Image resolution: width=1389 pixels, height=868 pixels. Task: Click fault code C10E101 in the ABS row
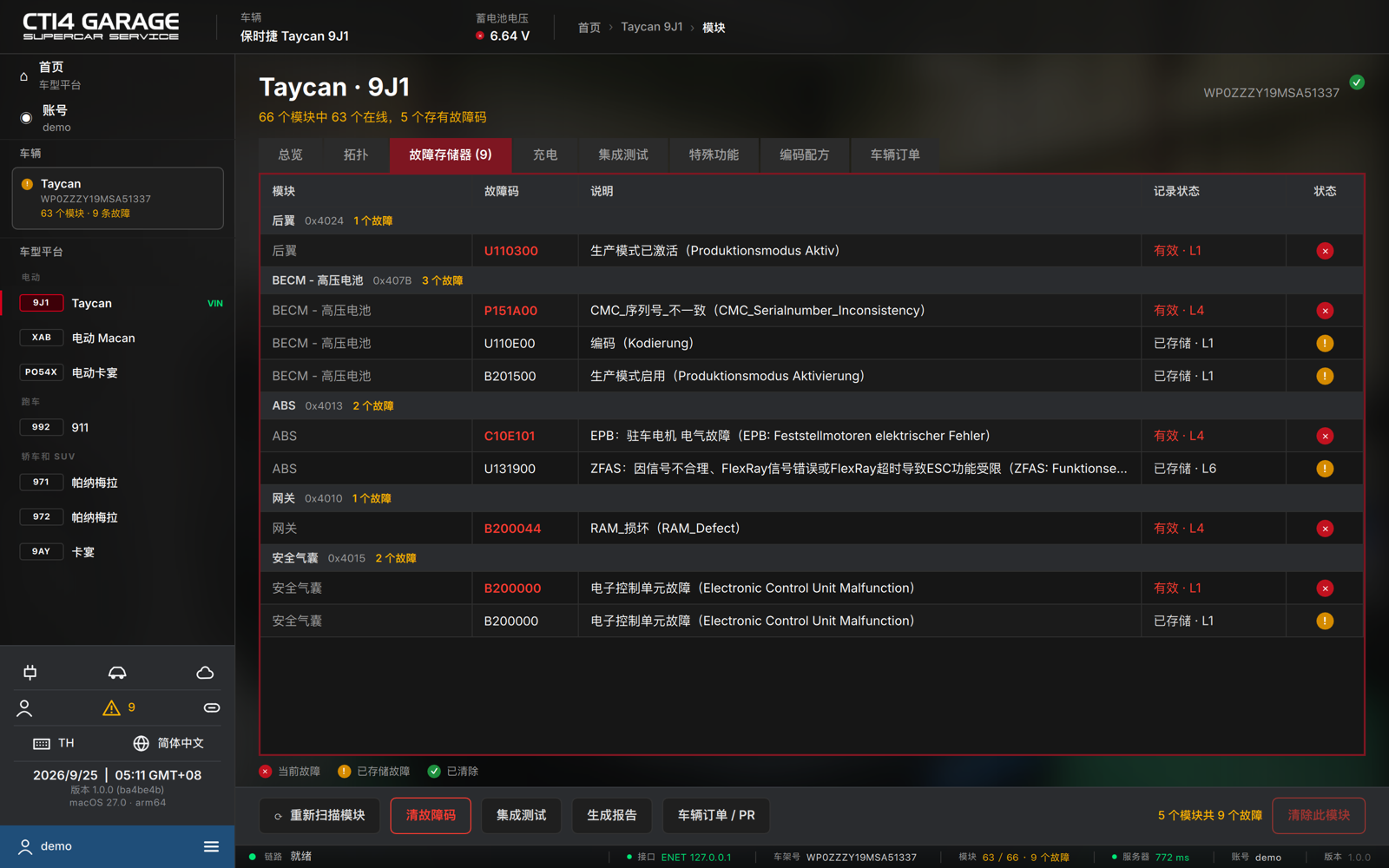coord(510,436)
